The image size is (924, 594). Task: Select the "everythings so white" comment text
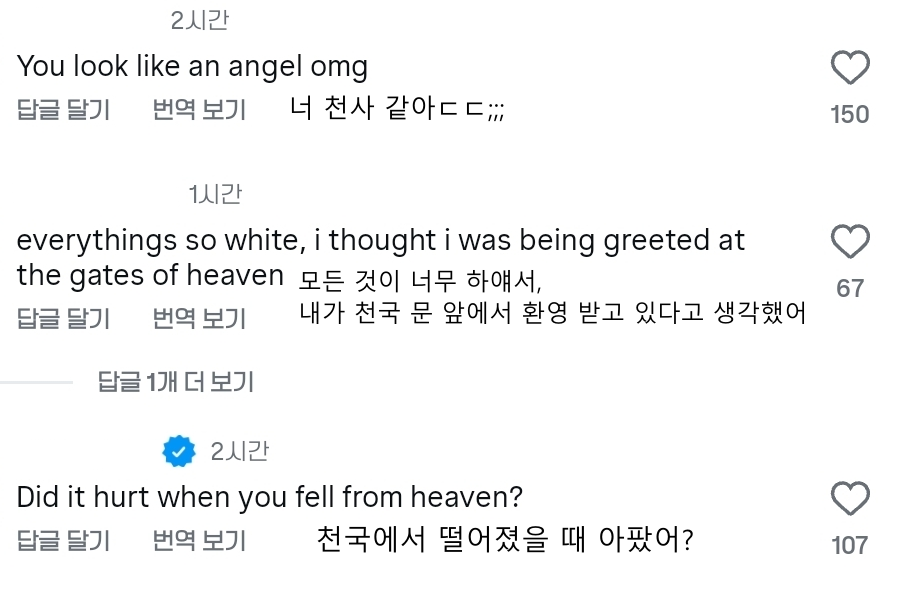(x=381, y=258)
